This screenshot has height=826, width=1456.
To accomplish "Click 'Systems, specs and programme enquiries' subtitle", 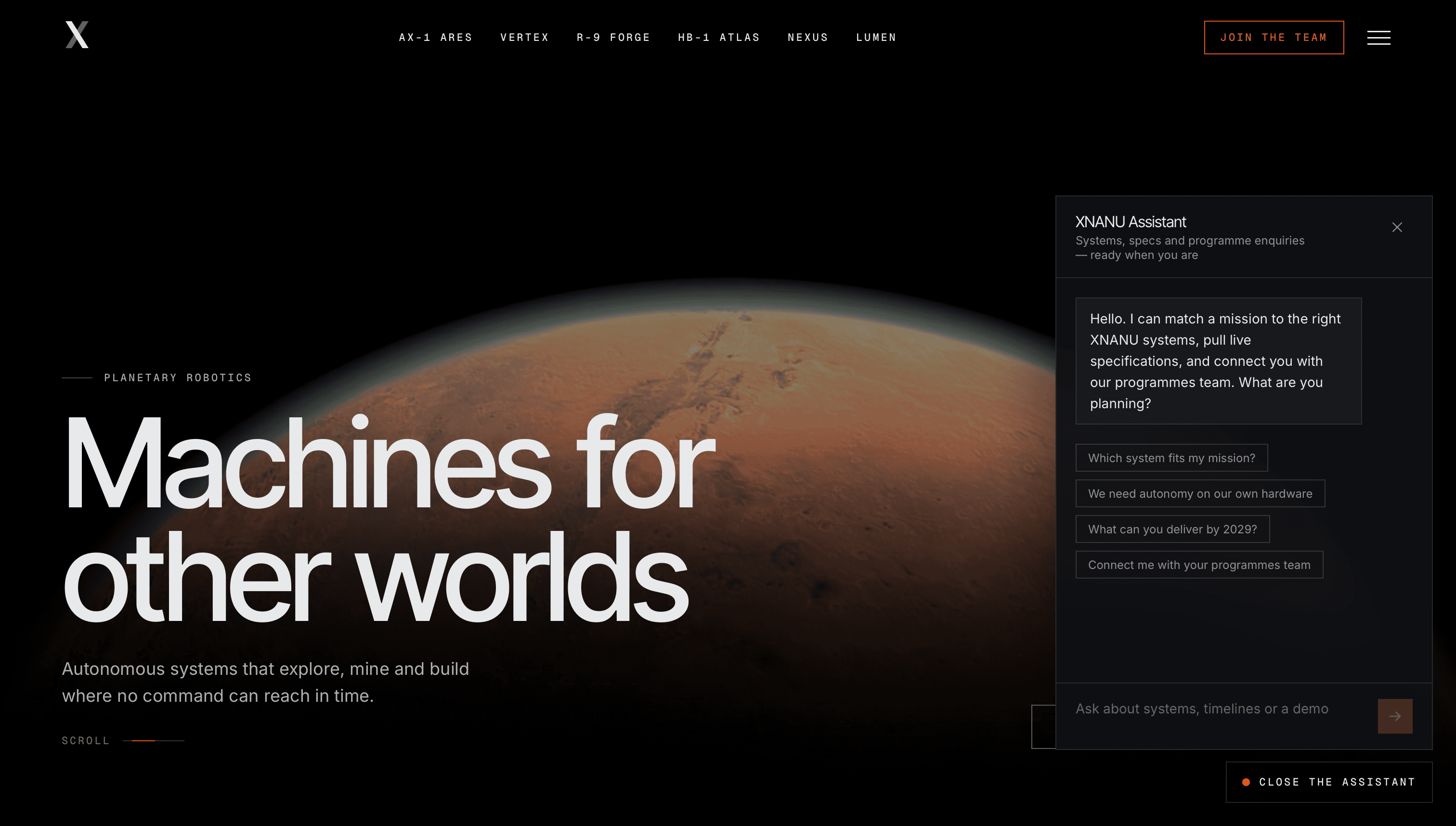I will [1190, 248].
